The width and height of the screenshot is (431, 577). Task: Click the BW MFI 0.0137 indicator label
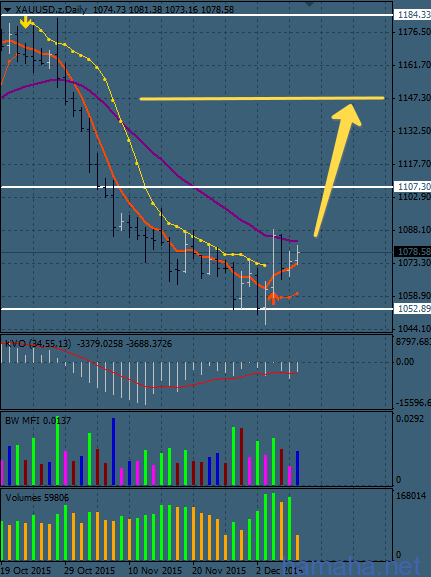(38, 421)
